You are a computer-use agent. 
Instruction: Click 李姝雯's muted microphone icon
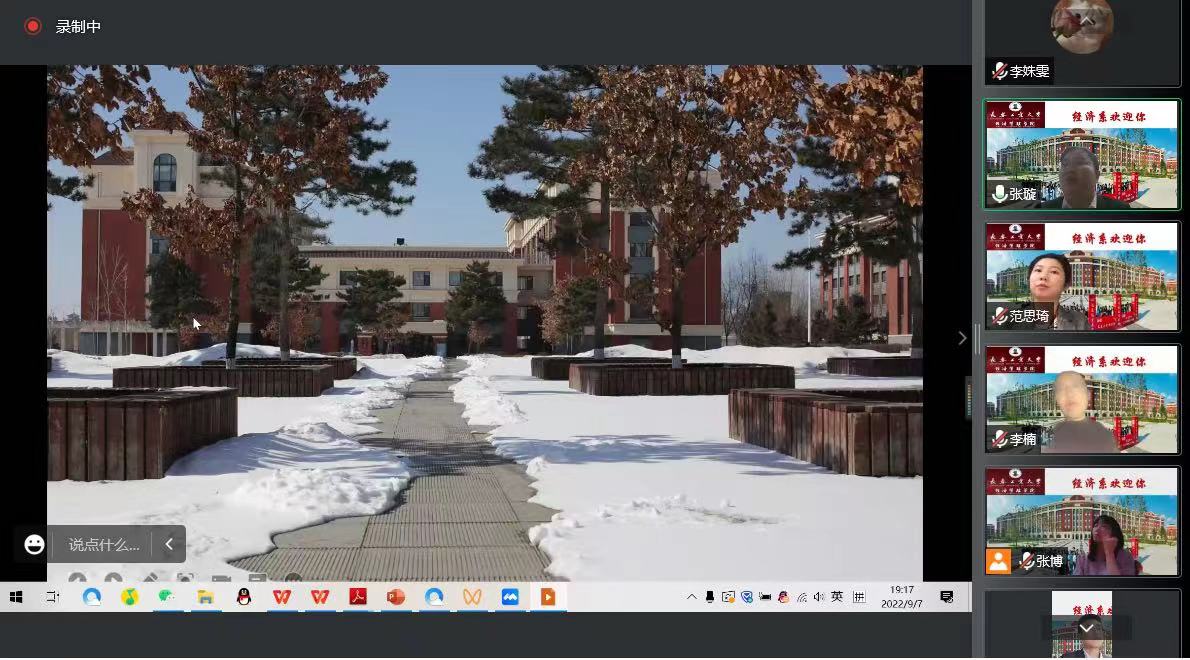(x=999, y=71)
